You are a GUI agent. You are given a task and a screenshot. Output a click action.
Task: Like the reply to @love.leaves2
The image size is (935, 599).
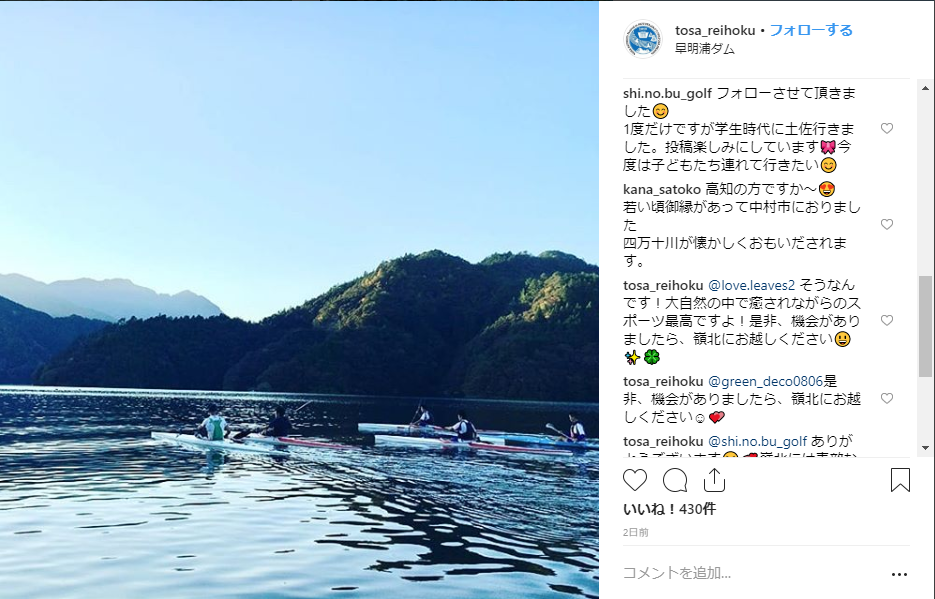887,321
